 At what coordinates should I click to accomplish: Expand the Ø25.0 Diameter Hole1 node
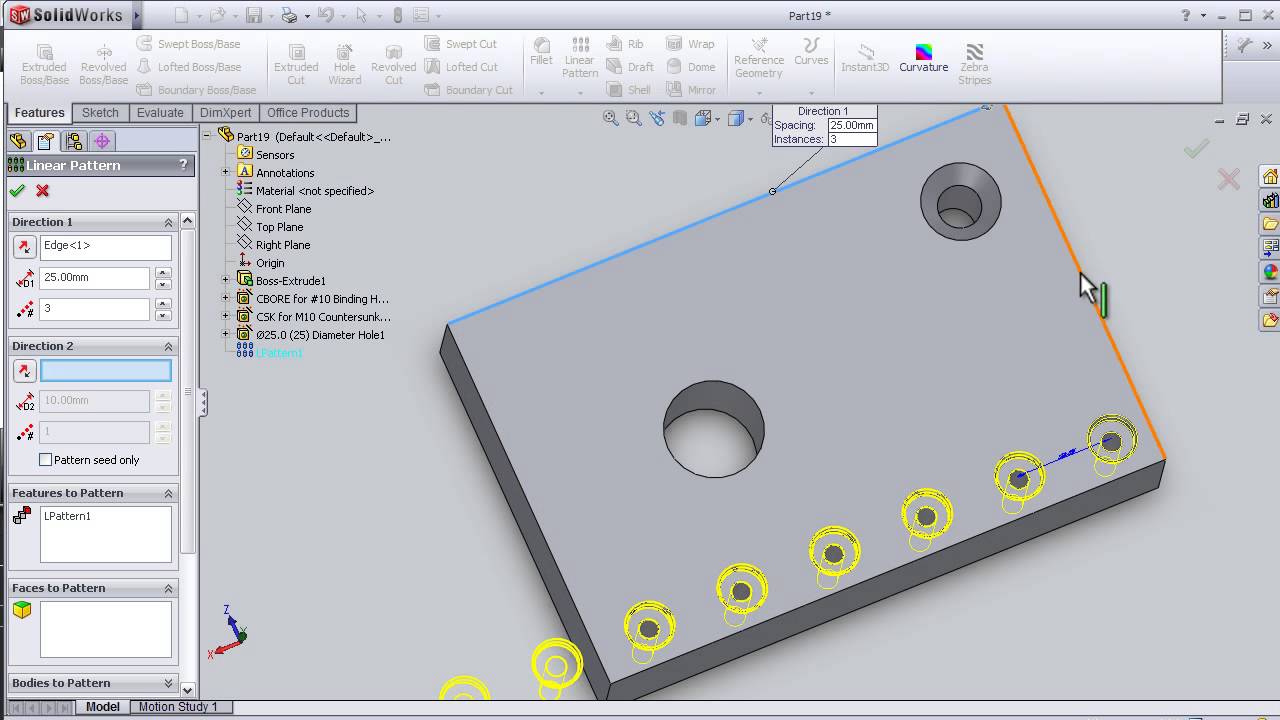(x=225, y=335)
